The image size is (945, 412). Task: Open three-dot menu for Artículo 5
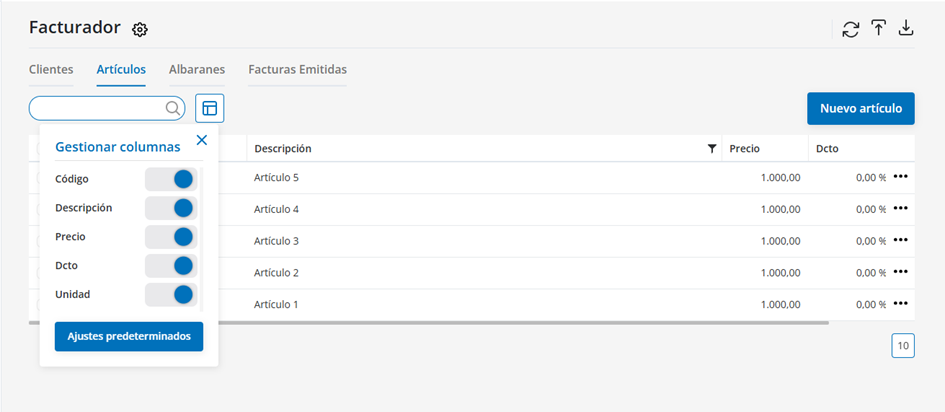coord(901,177)
